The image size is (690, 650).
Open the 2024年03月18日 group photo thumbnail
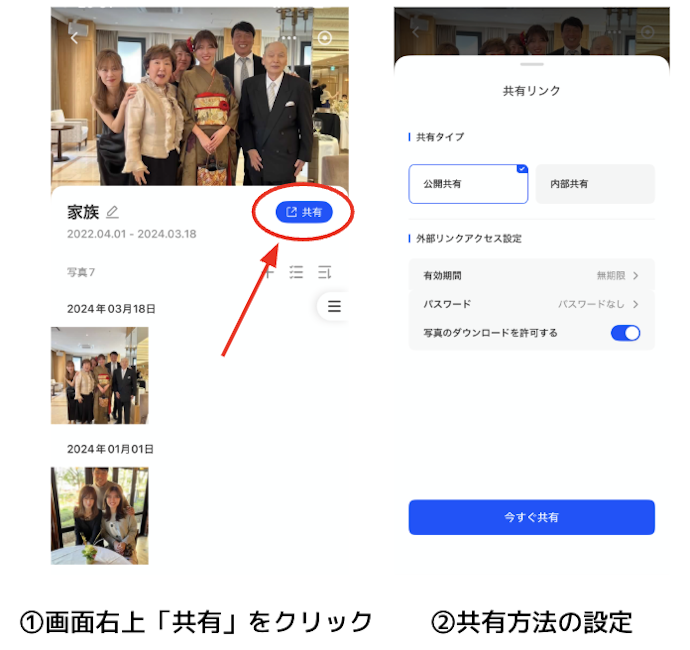click(99, 375)
